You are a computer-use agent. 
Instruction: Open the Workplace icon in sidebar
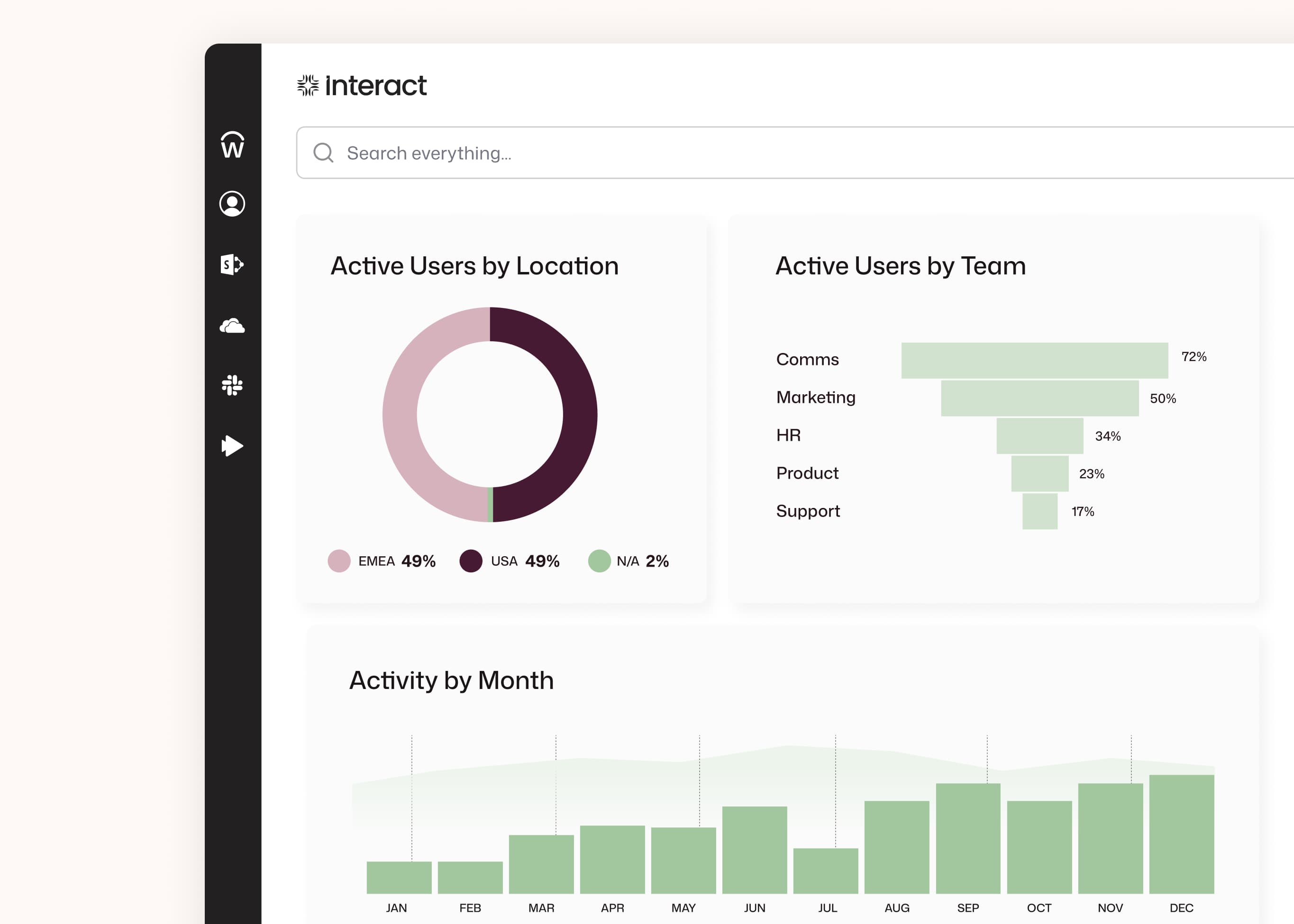pyautogui.click(x=232, y=145)
